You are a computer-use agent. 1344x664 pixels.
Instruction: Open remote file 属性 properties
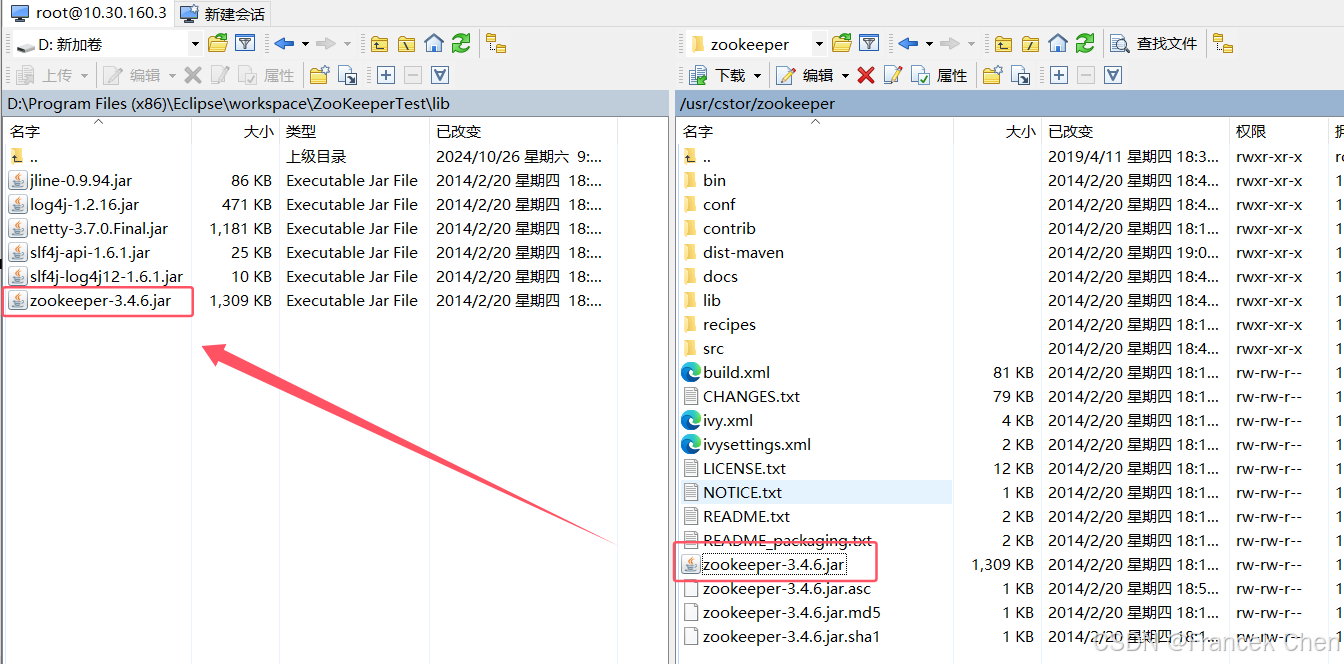939,75
